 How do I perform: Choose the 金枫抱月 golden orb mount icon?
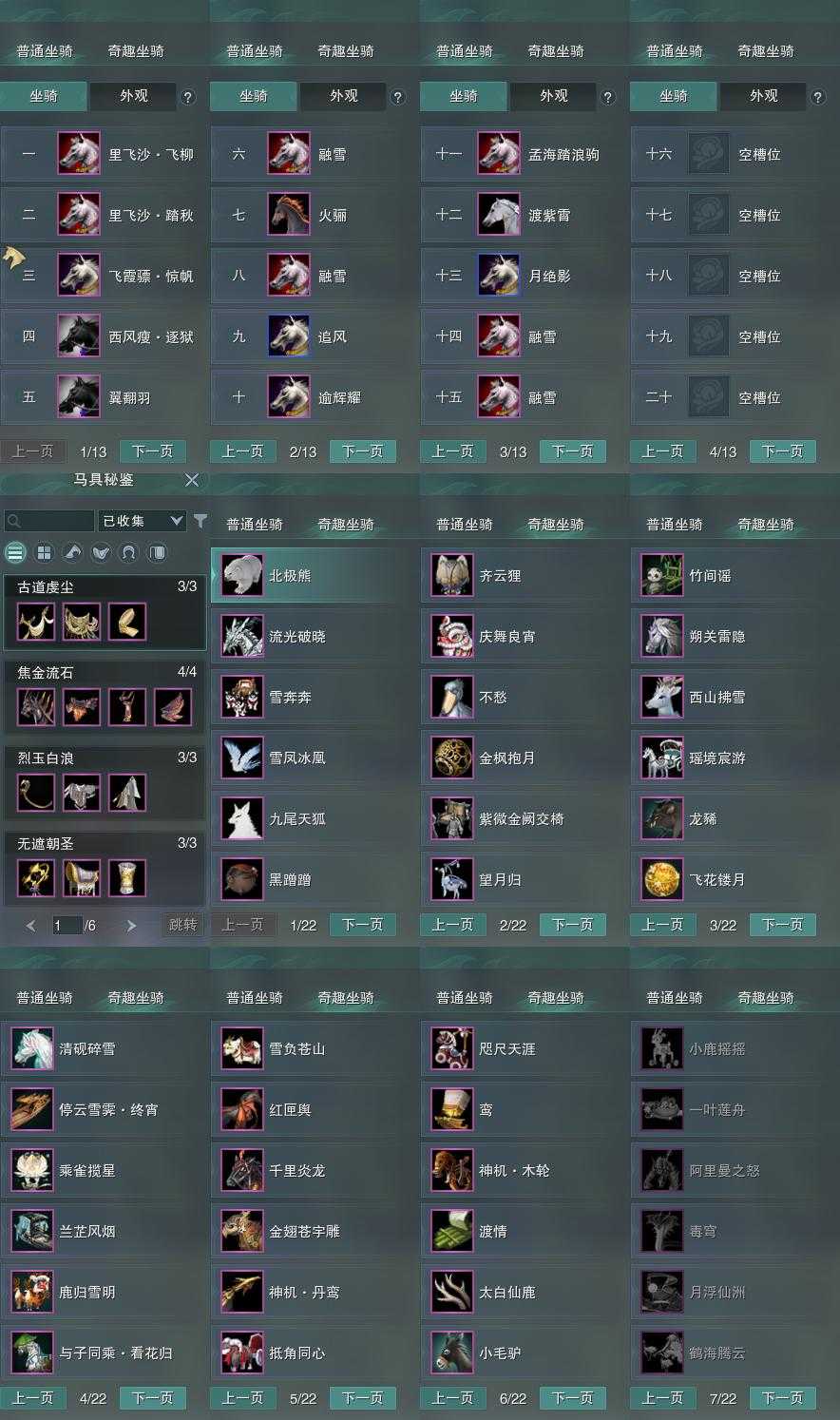coord(452,758)
